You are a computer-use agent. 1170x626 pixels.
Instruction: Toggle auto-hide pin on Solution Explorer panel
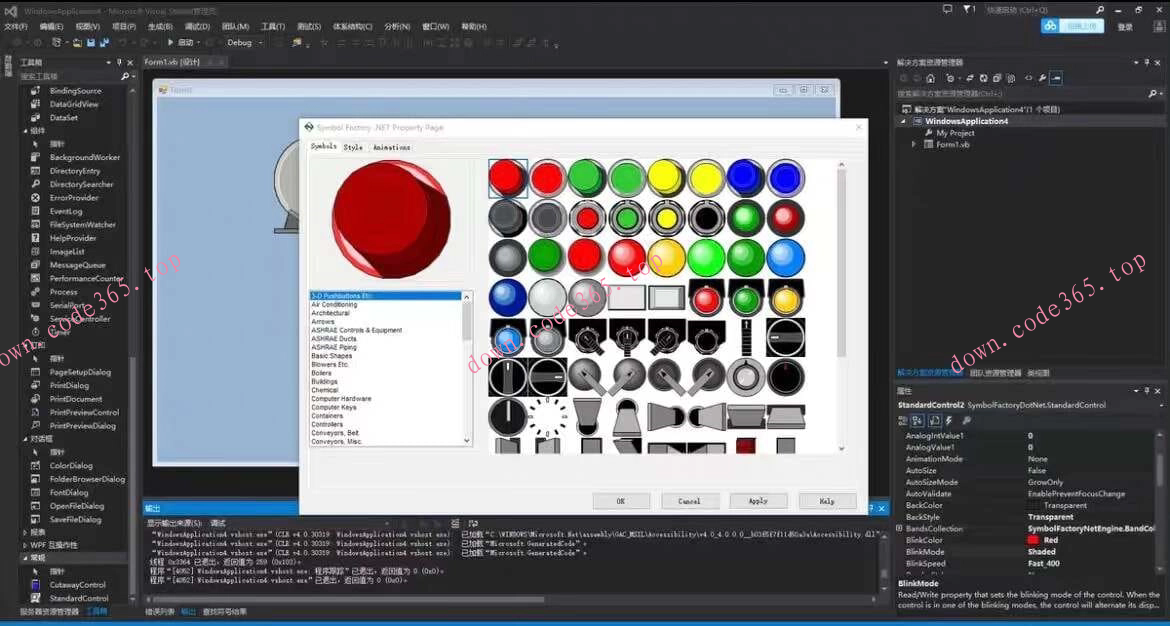1147,63
